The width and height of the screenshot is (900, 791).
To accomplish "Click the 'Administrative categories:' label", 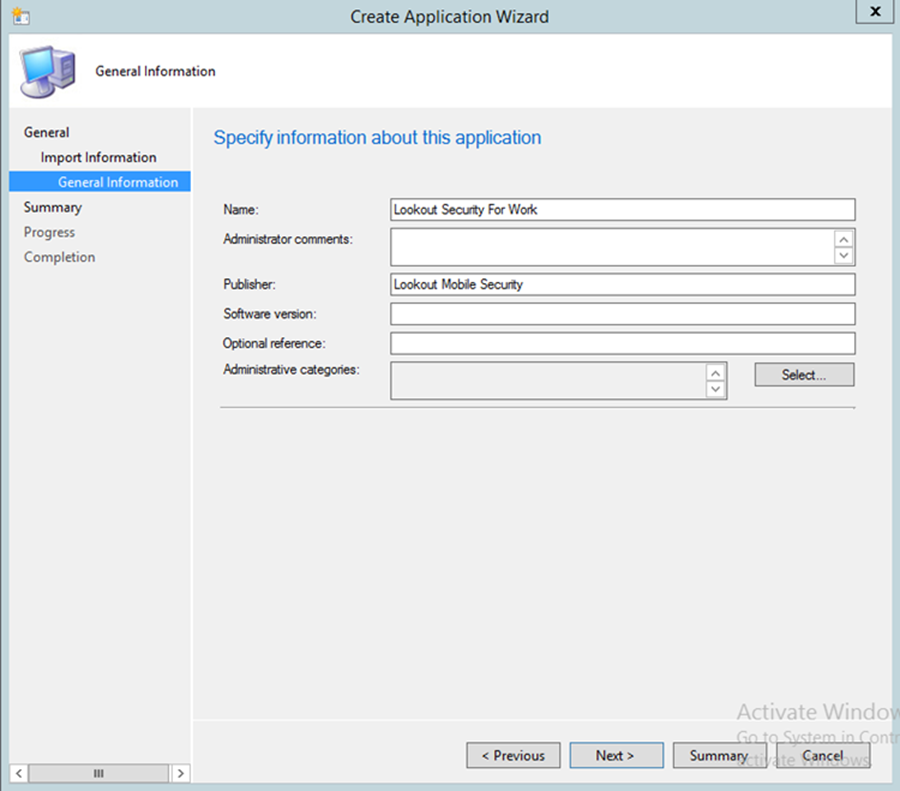I will [x=291, y=369].
